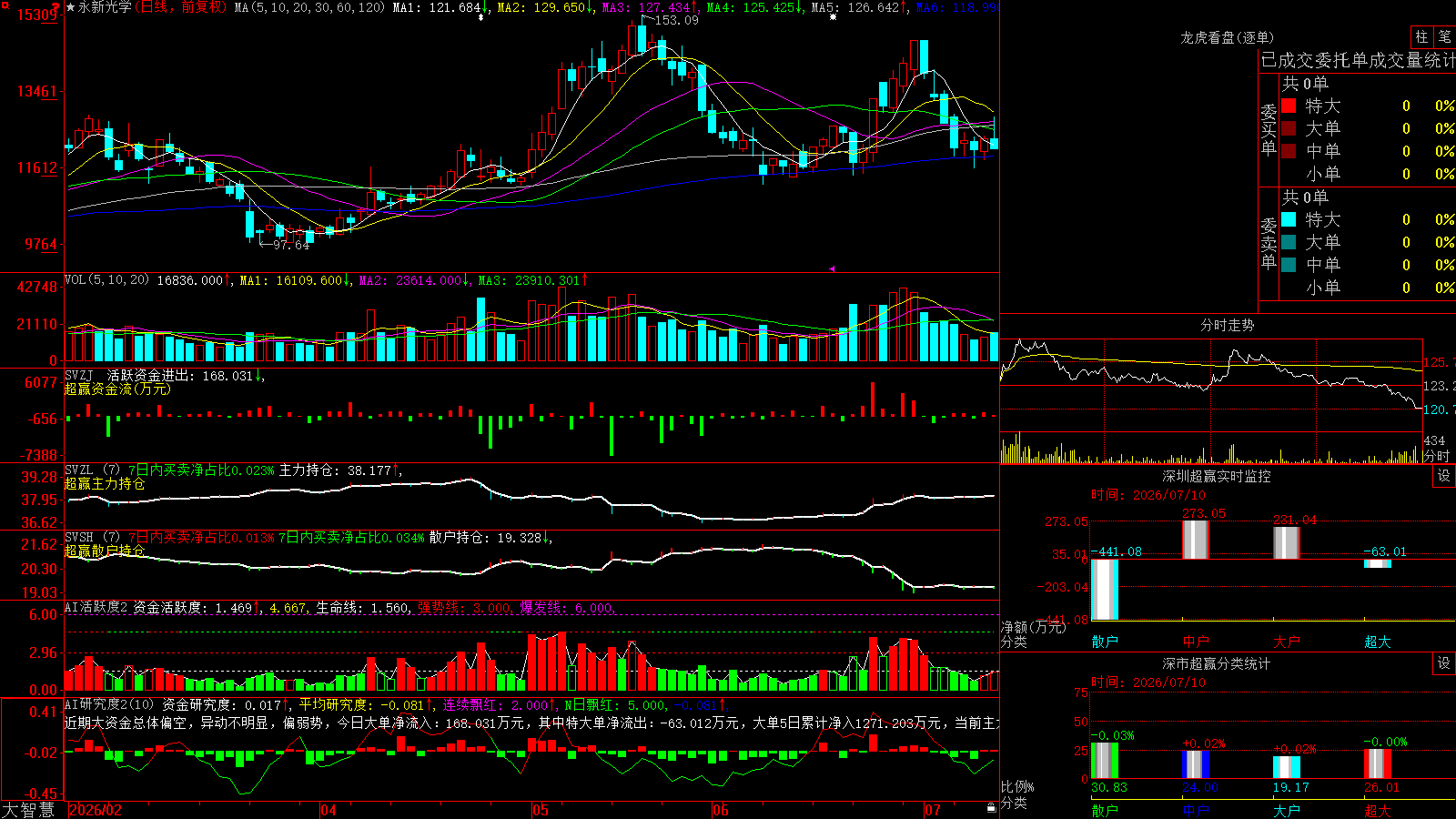This screenshot has width=1456, height=819.
Task: Click the 30.83 bar in the 比例% chart
Action: coord(1105,761)
